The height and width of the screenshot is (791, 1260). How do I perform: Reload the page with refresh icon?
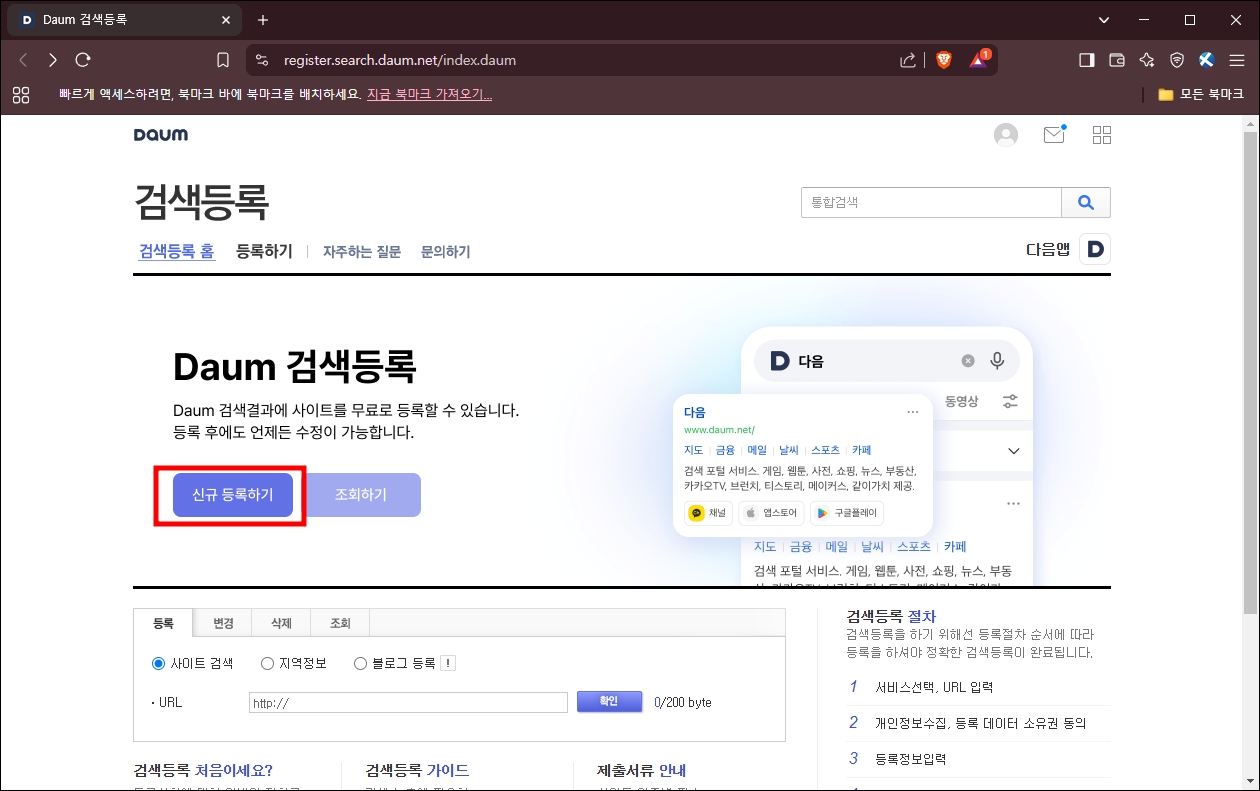(83, 60)
